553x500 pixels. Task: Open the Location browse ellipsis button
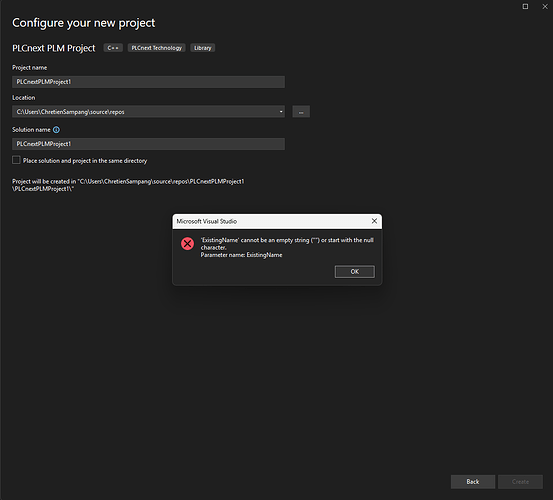tap(301, 112)
